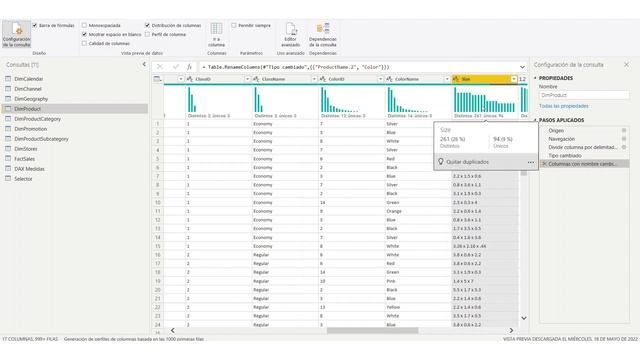Toggle Mostrar espacio en blanco checkbox

coord(84,34)
